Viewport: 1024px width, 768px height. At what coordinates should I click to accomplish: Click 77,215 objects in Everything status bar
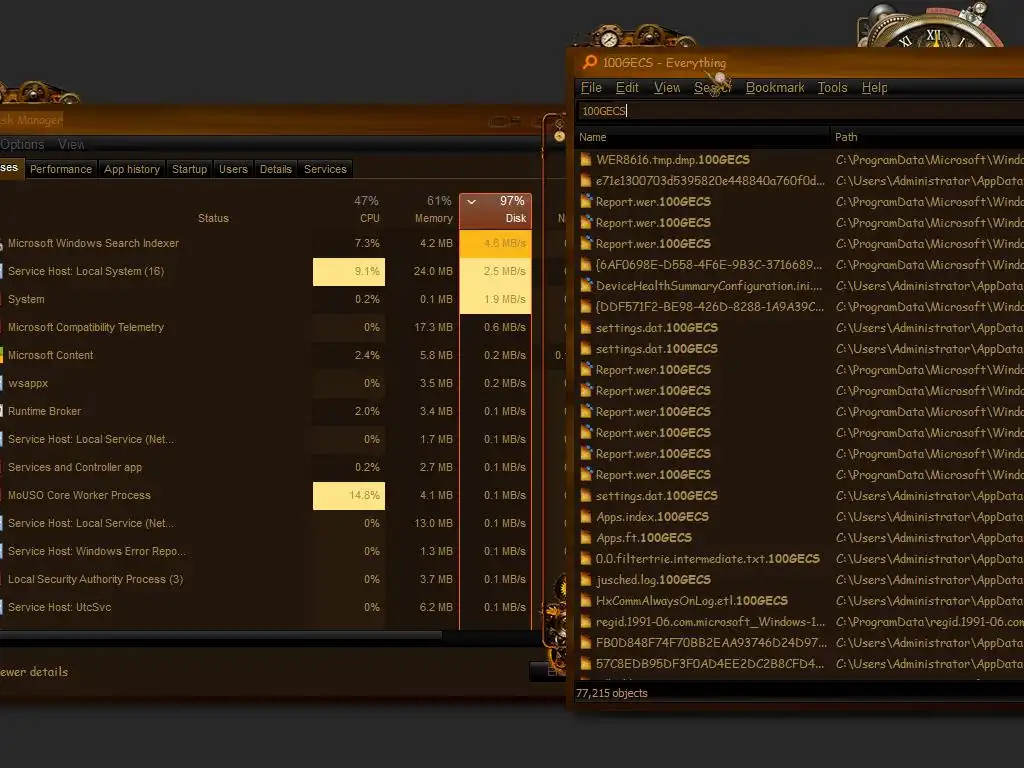coord(611,693)
